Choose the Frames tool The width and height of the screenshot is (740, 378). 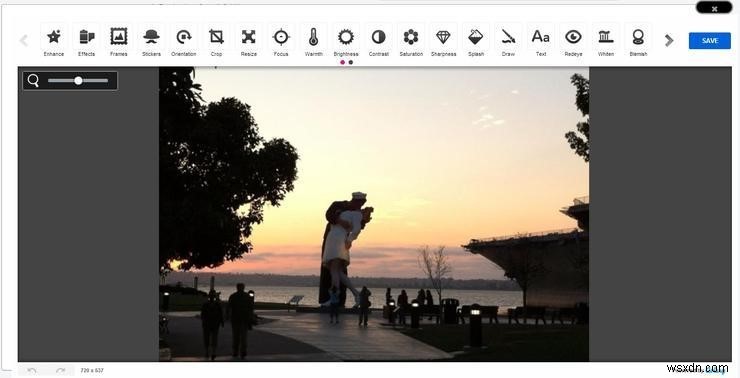point(118,41)
